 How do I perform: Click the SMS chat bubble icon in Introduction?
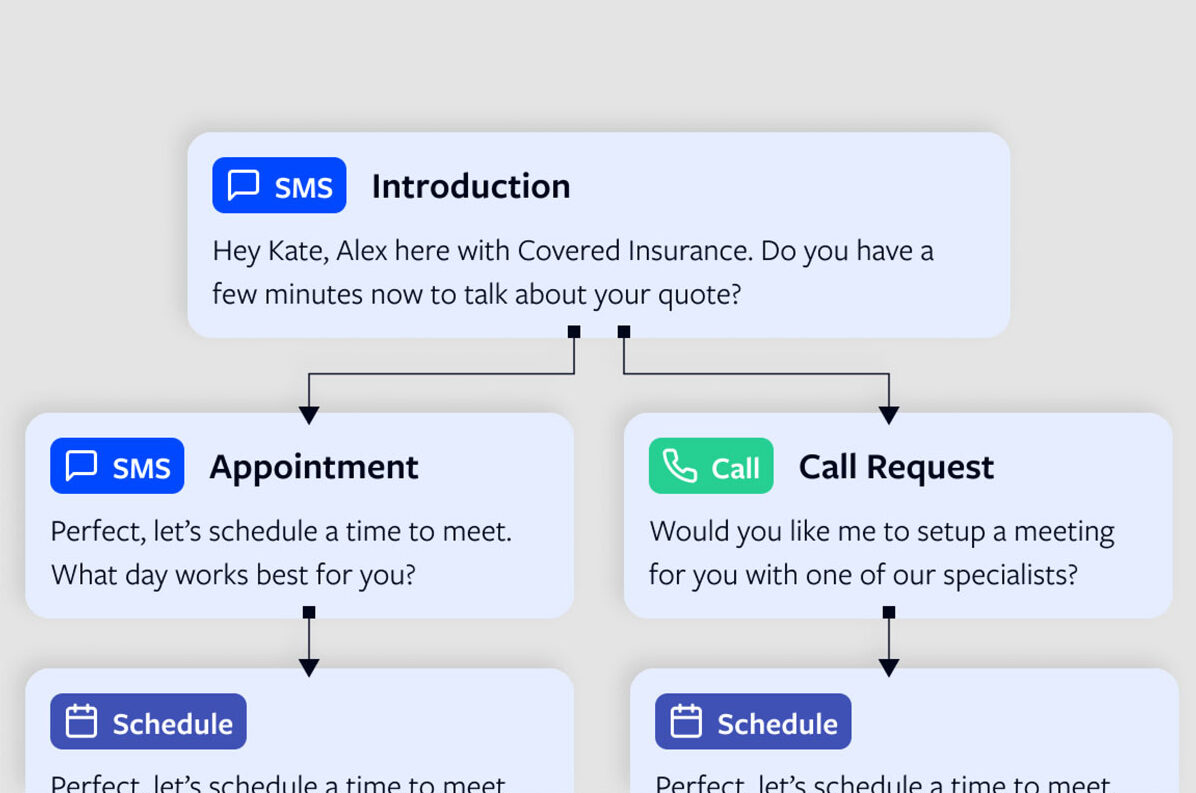click(x=244, y=185)
